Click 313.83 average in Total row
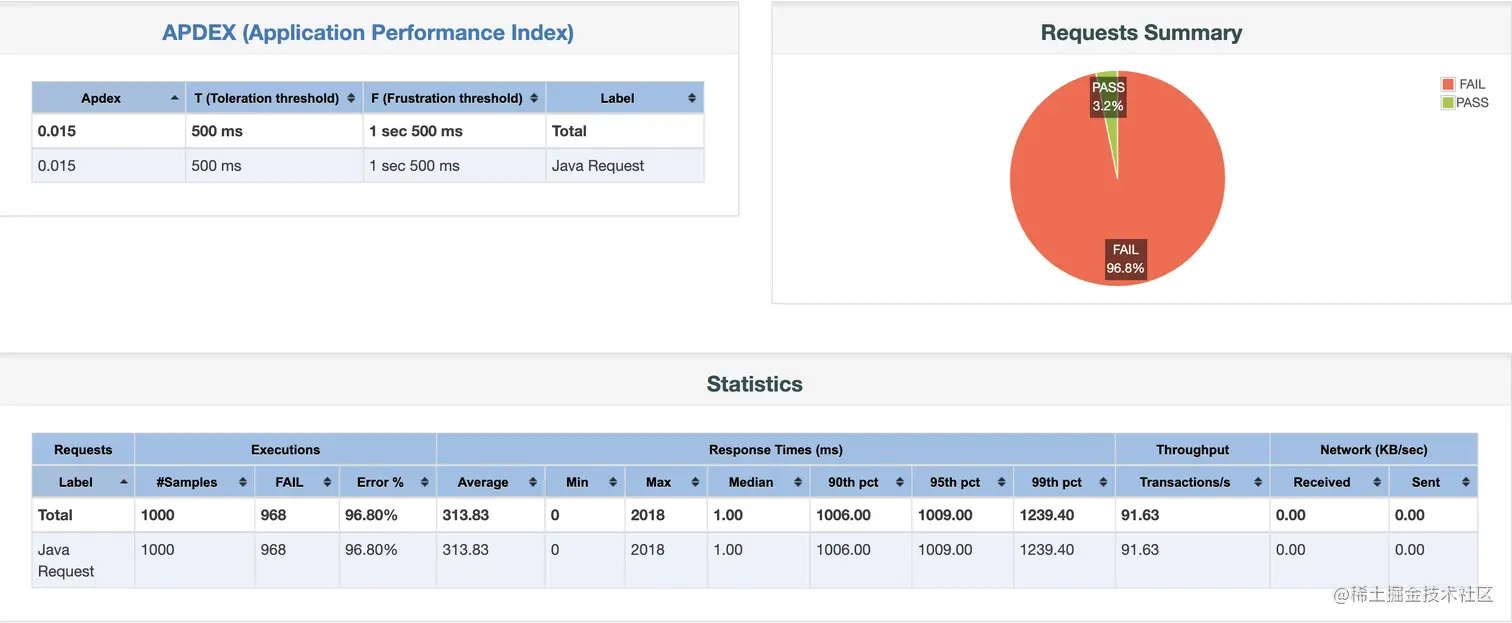Image resolution: width=1512 pixels, height=623 pixels. coord(466,515)
